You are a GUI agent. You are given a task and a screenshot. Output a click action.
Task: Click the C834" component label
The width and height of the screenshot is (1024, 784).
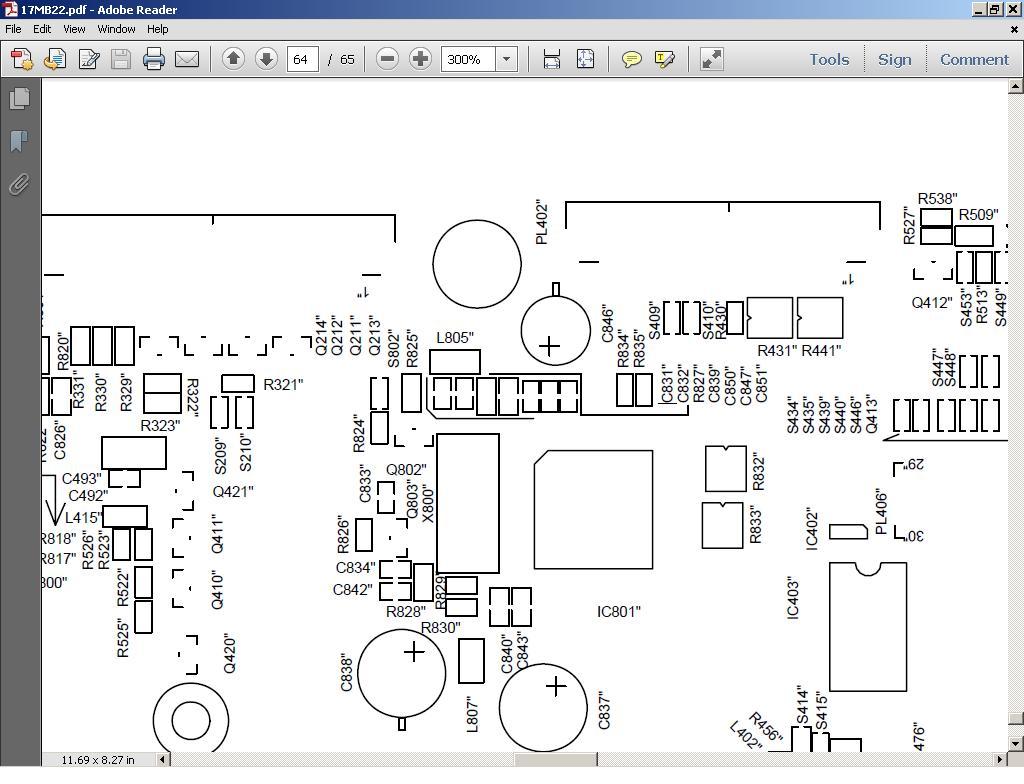(x=356, y=568)
